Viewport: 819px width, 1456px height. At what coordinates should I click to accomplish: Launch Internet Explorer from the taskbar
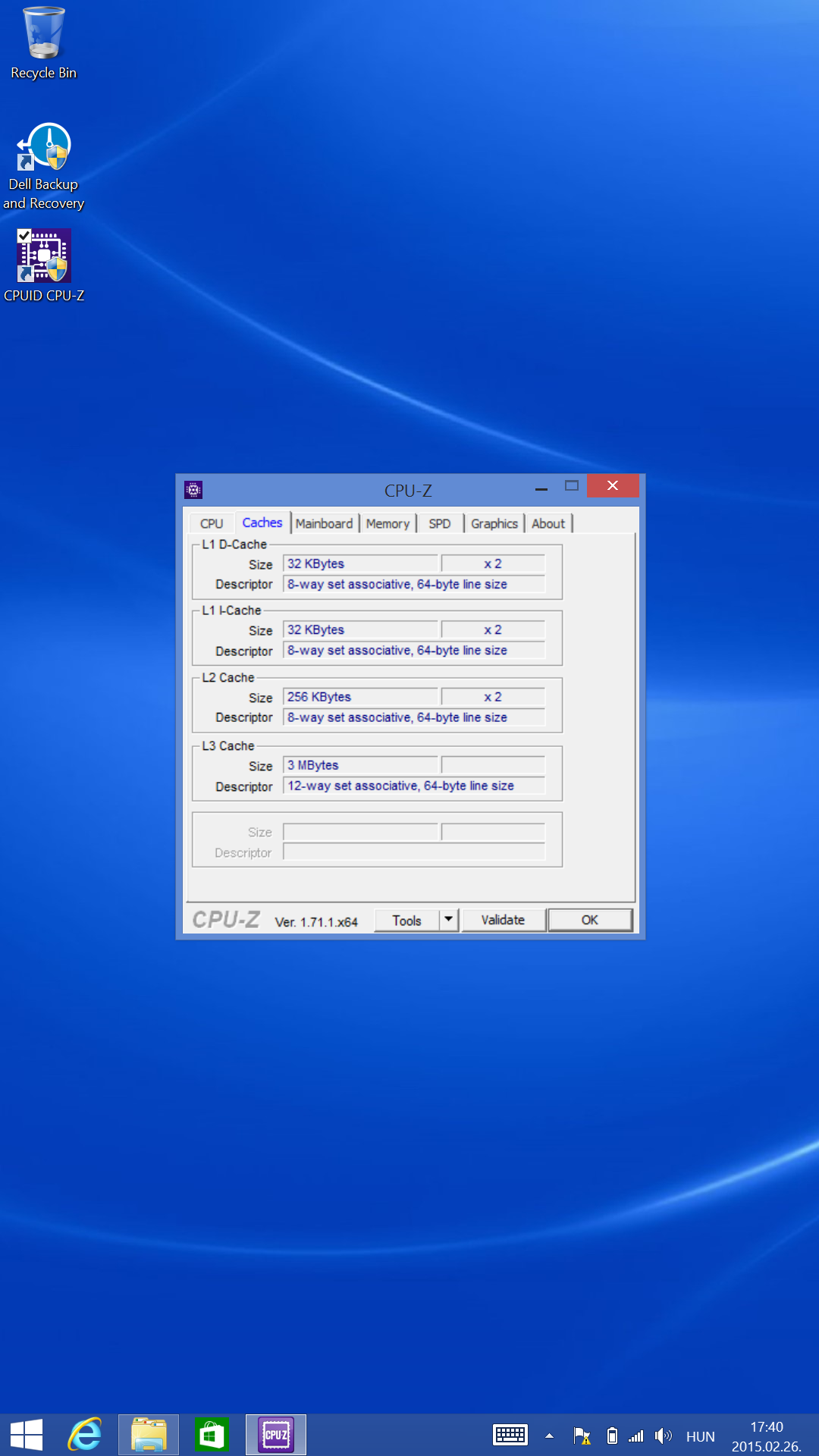tap(85, 1435)
